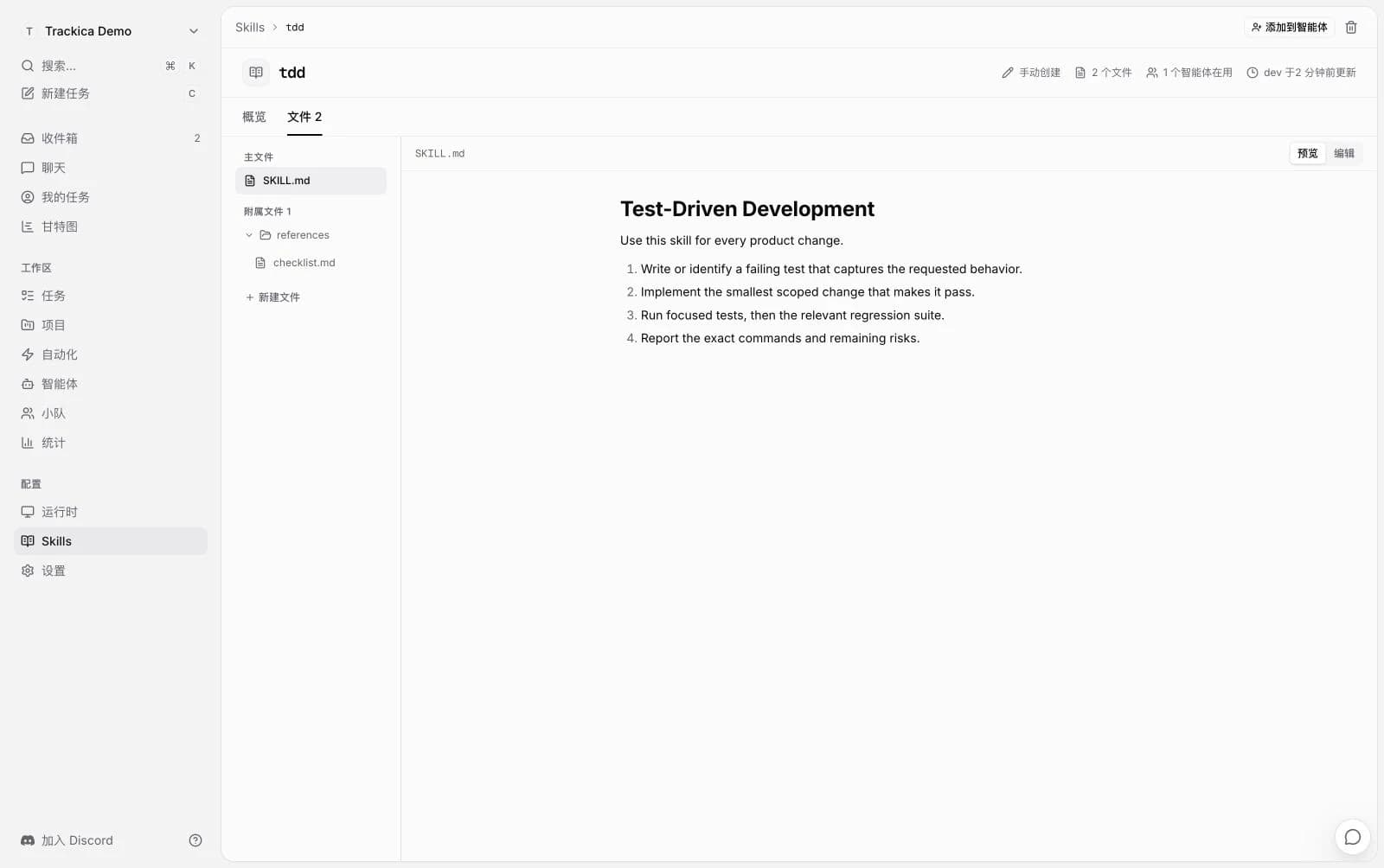
Task: Select SKILL.md in the file tree
Action: click(311, 181)
